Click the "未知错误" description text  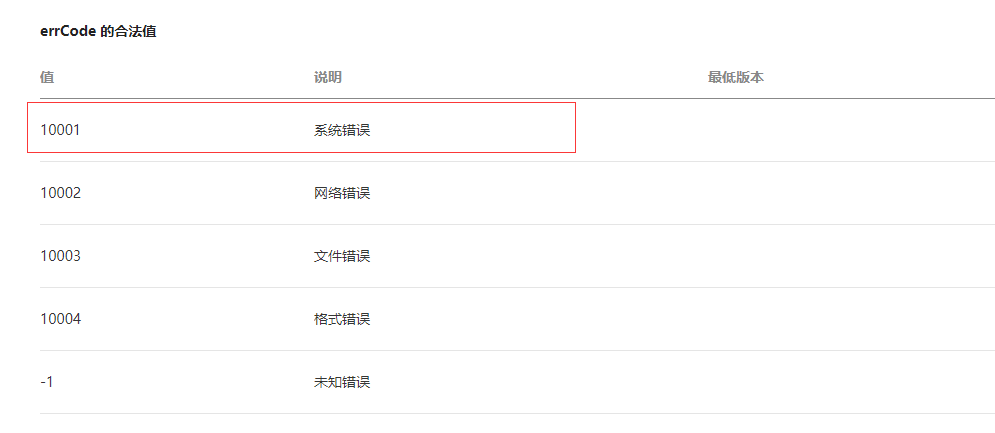pos(342,382)
